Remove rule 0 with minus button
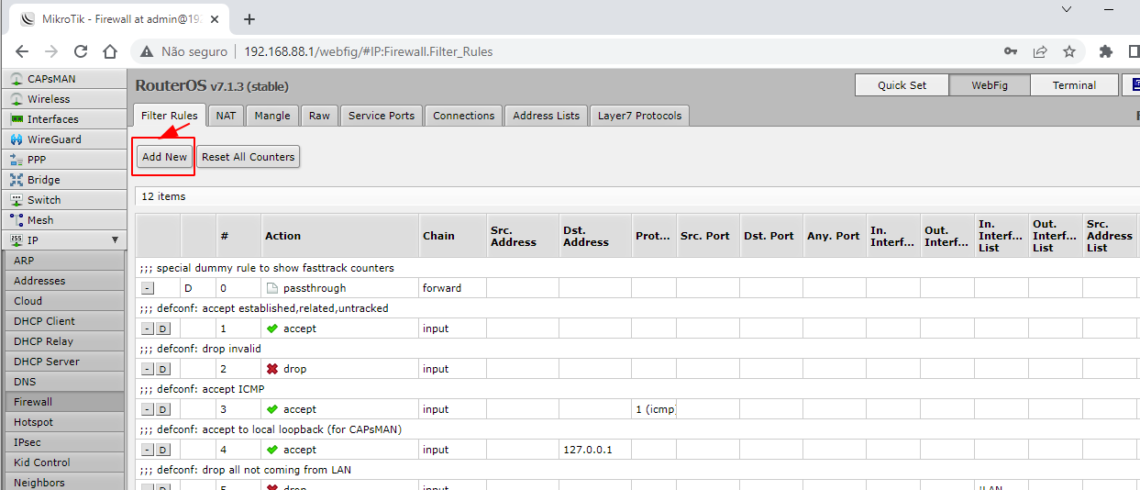This screenshot has width=1140, height=490. click(x=148, y=289)
